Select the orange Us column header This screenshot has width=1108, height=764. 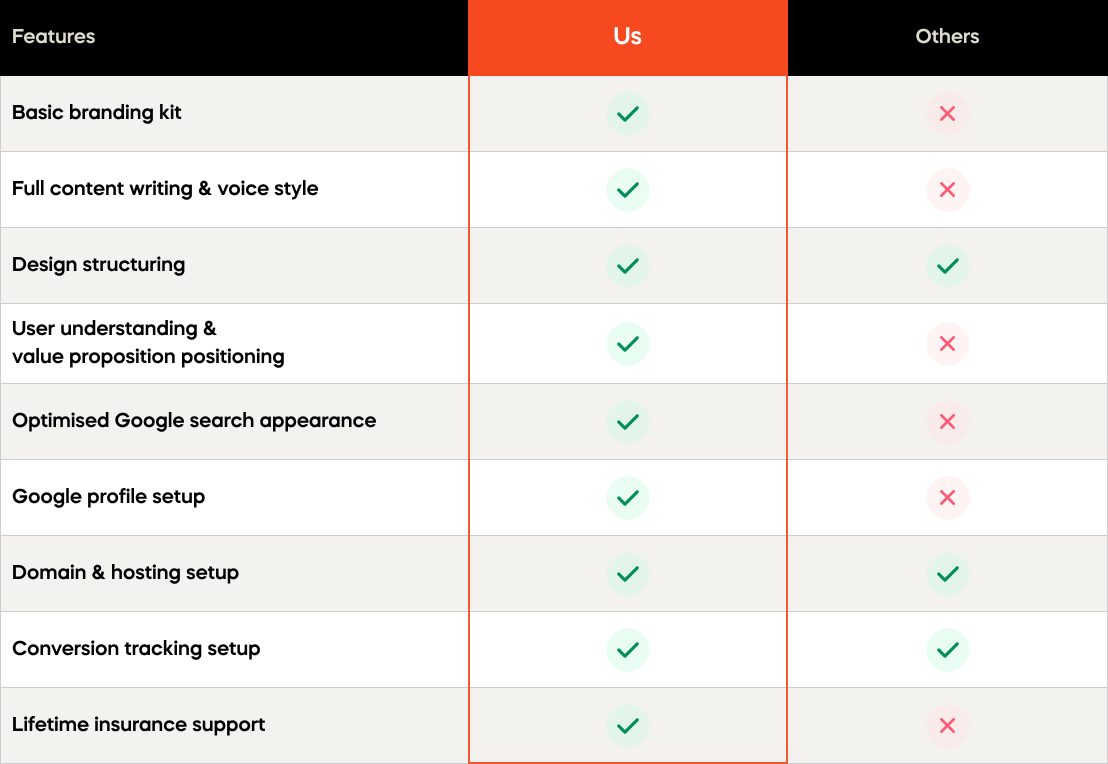(628, 37)
